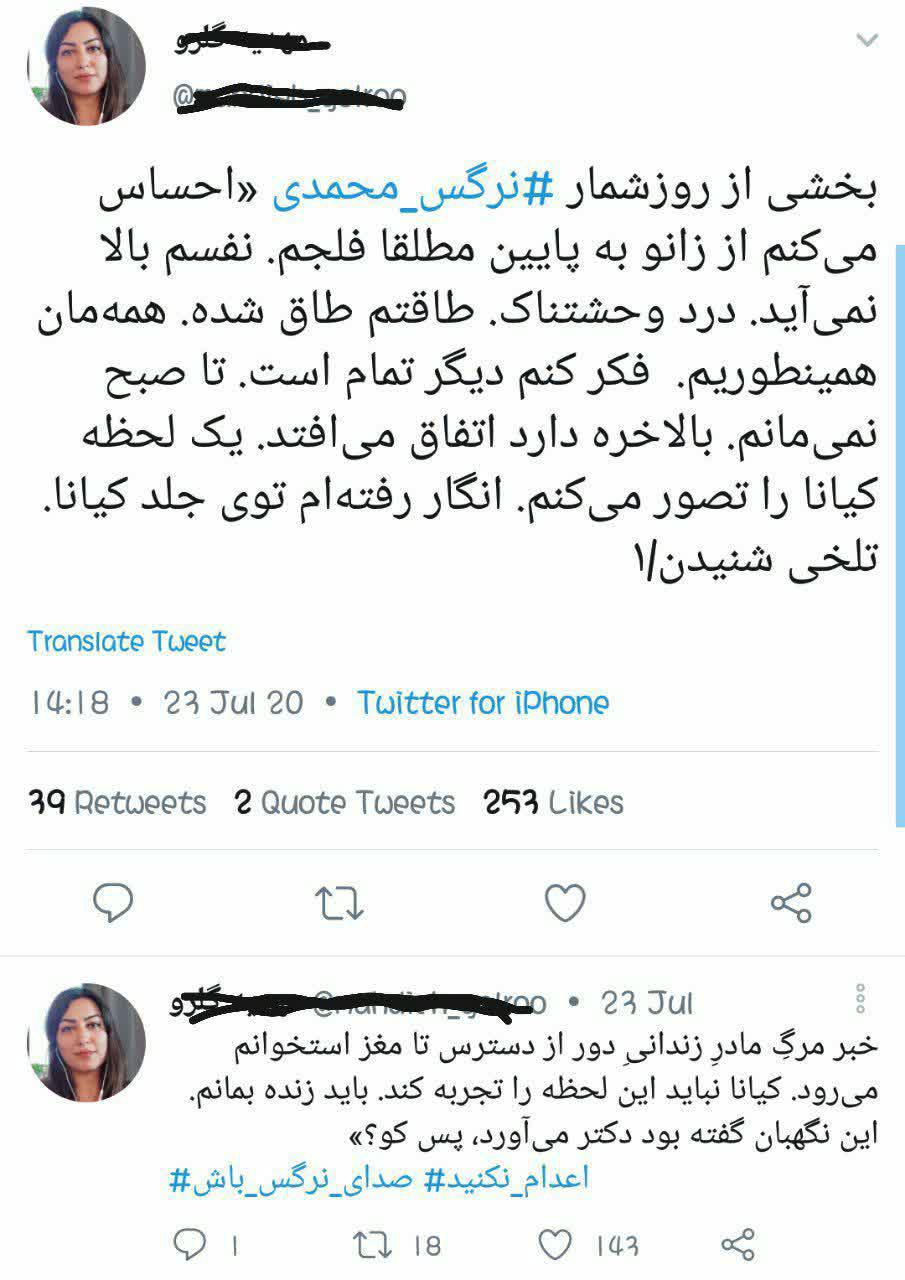Share the reply tweet
905x1280 pixels.
click(x=737, y=1245)
